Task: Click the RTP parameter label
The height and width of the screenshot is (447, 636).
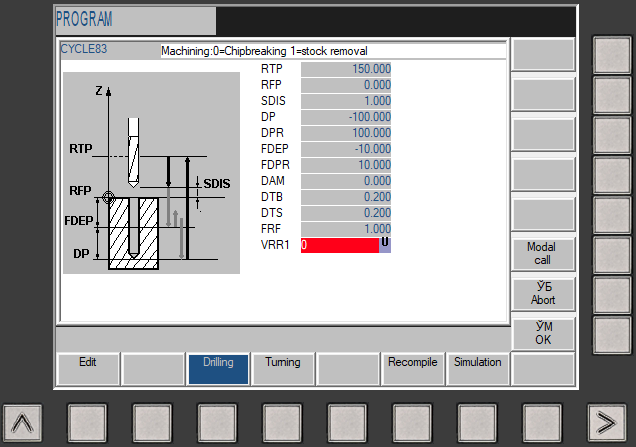Action: 272,69
